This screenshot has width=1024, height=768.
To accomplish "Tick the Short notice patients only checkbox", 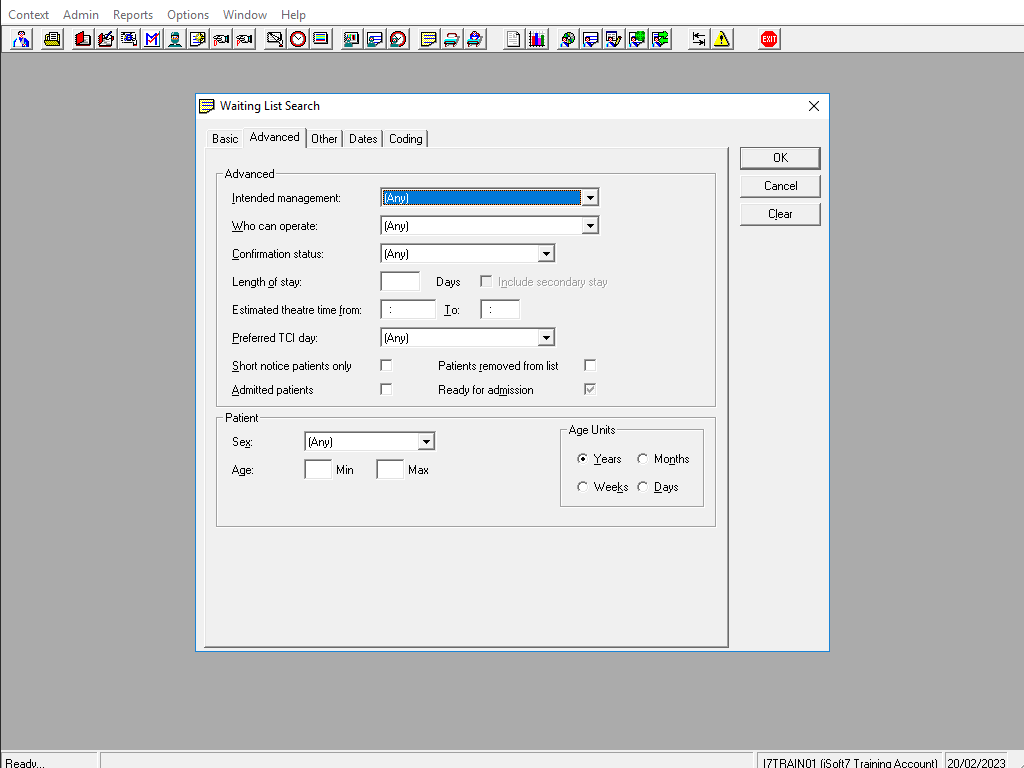I will (386, 366).
